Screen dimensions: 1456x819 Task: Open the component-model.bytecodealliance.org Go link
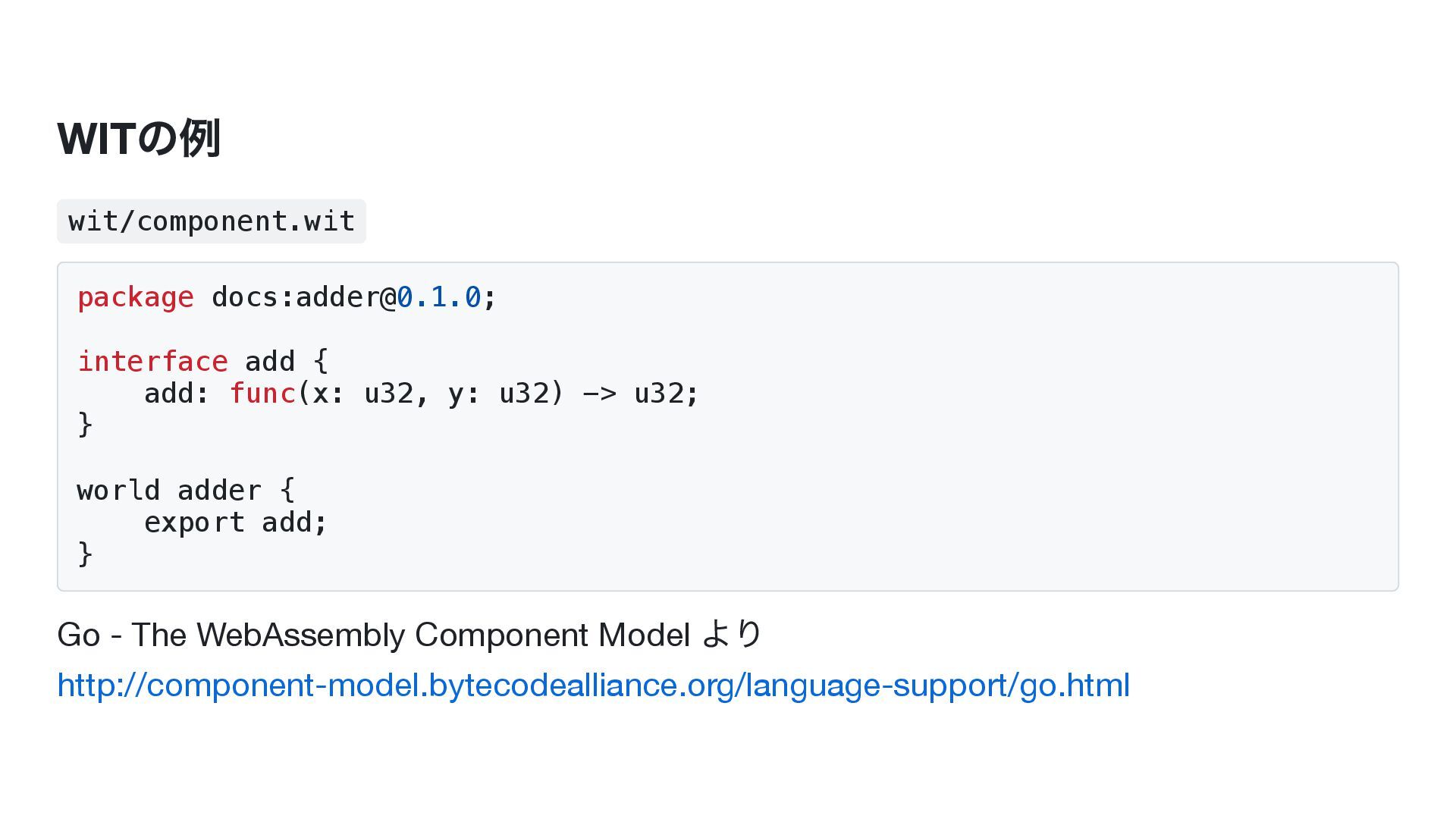(593, 686)
